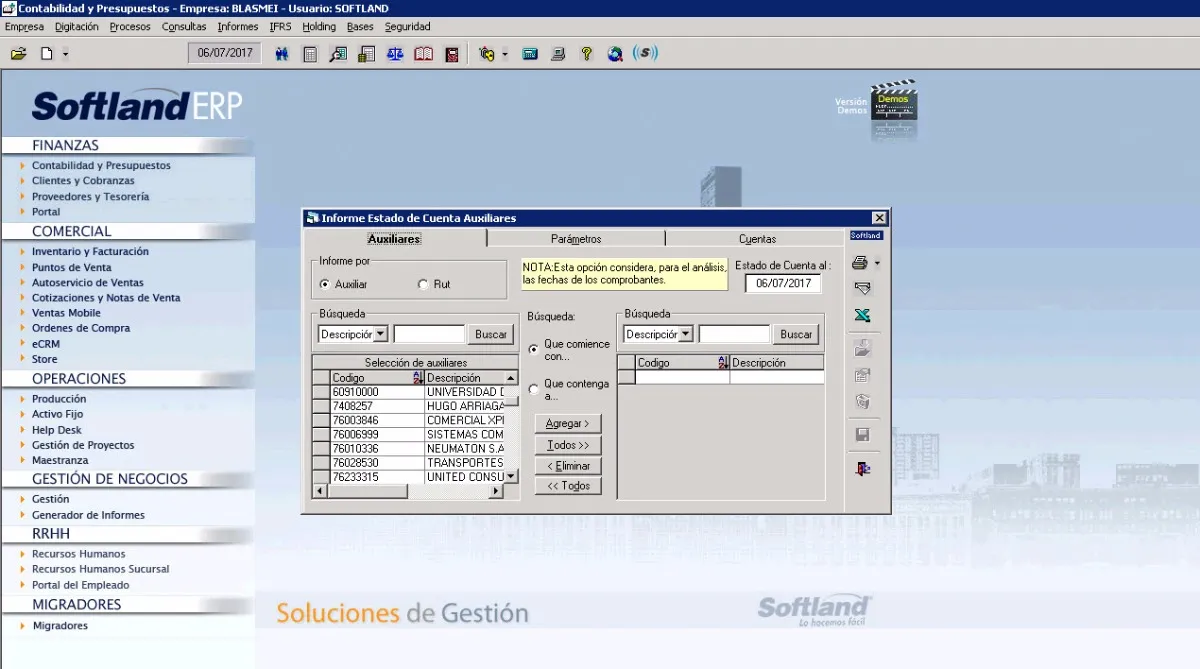The width and height of the screenshot is (1200, 669).
Task: Open Generador de Informes in sidebar
Action: point(88,515)
